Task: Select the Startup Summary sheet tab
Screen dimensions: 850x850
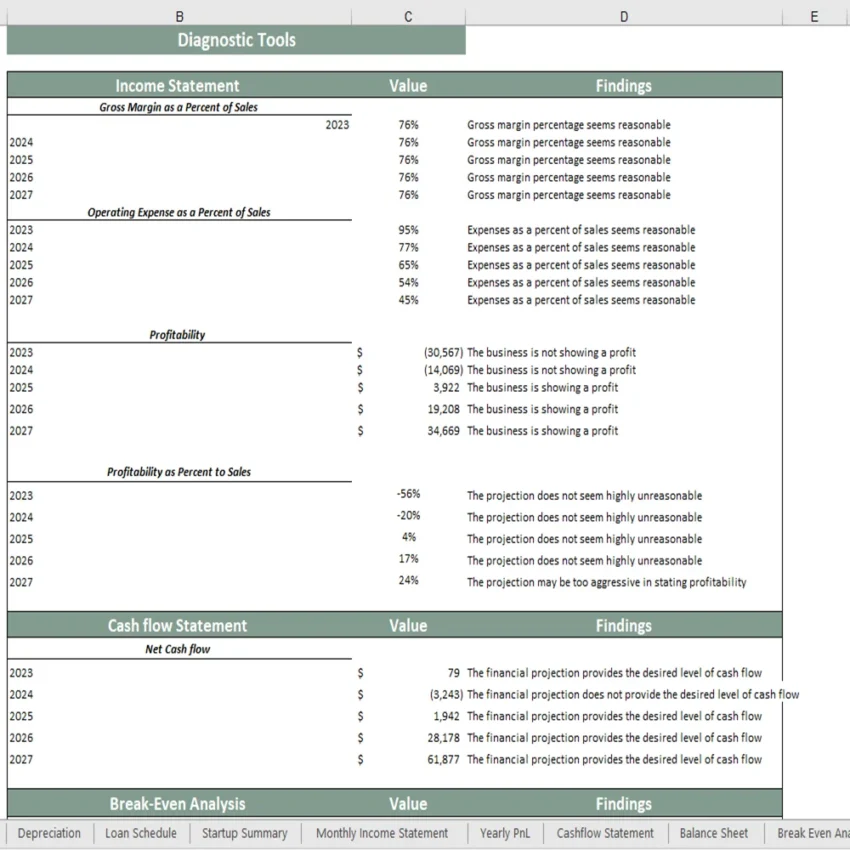Action: (243, 833)
